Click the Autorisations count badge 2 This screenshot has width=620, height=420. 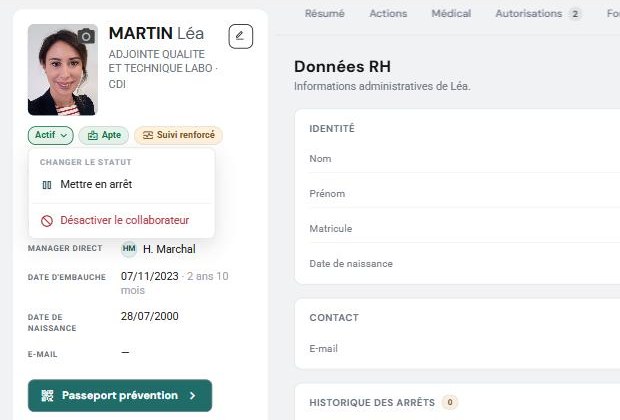click(x=575, y=14)
